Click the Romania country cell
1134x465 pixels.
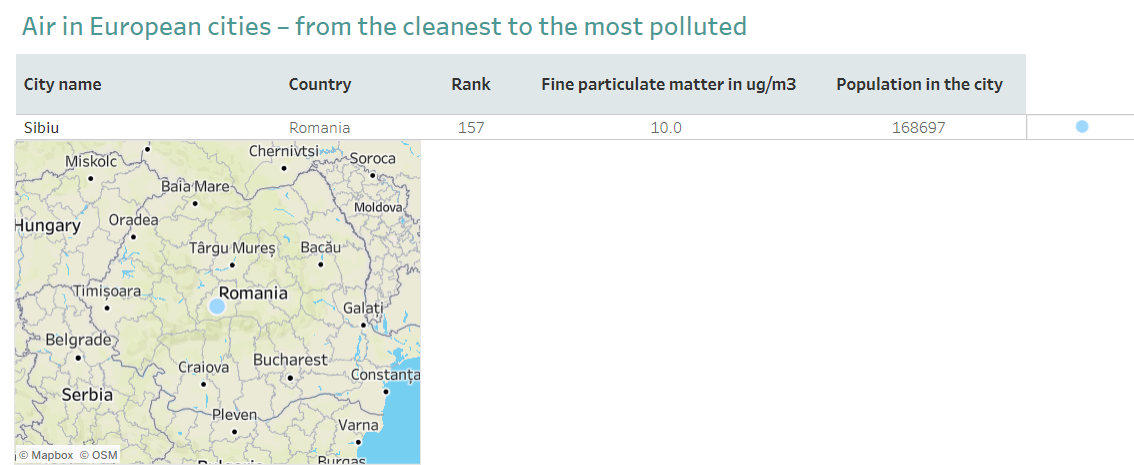[320, 128]
